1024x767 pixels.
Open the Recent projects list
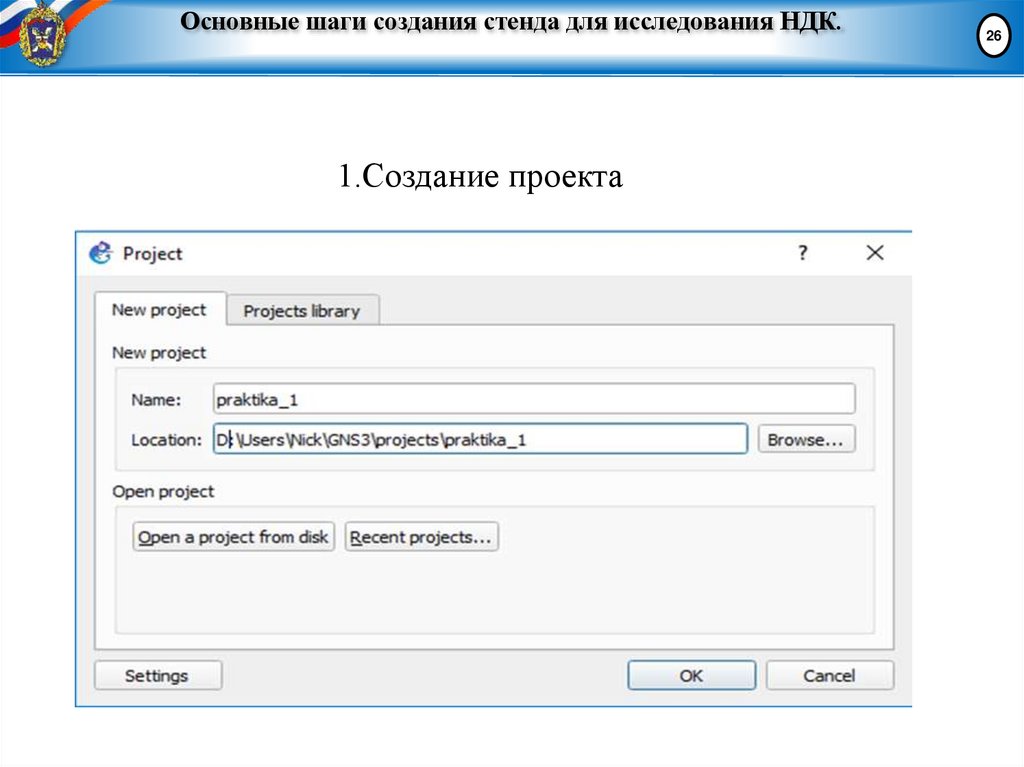tap(421, 537)
